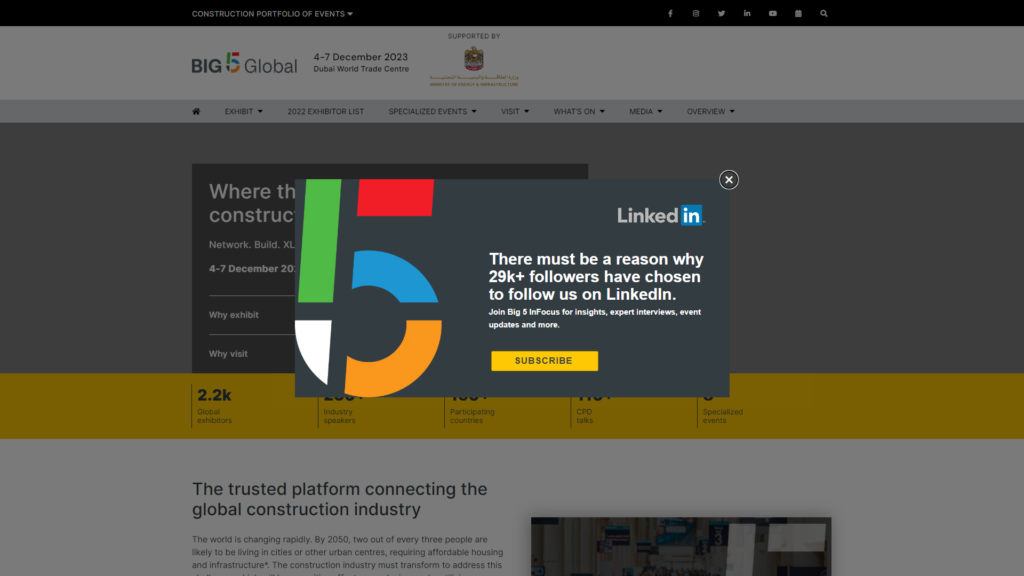Click the Big 5 Global logo

[244, 63]
